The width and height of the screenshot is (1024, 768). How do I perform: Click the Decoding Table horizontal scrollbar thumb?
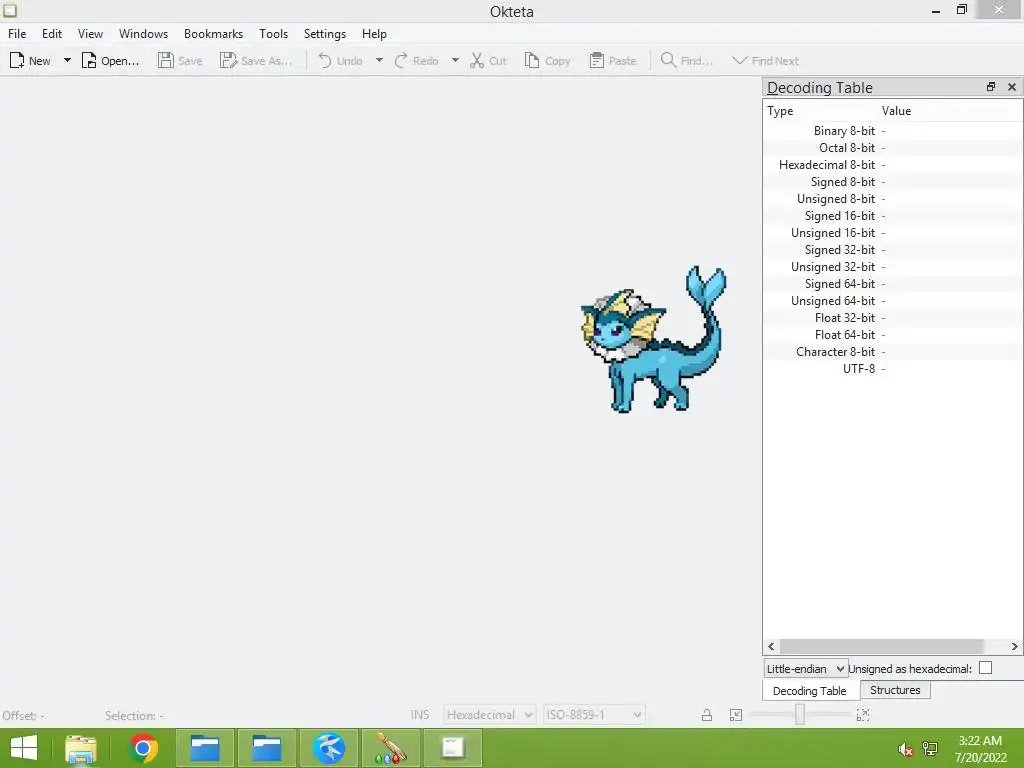[x=882, y=647]
